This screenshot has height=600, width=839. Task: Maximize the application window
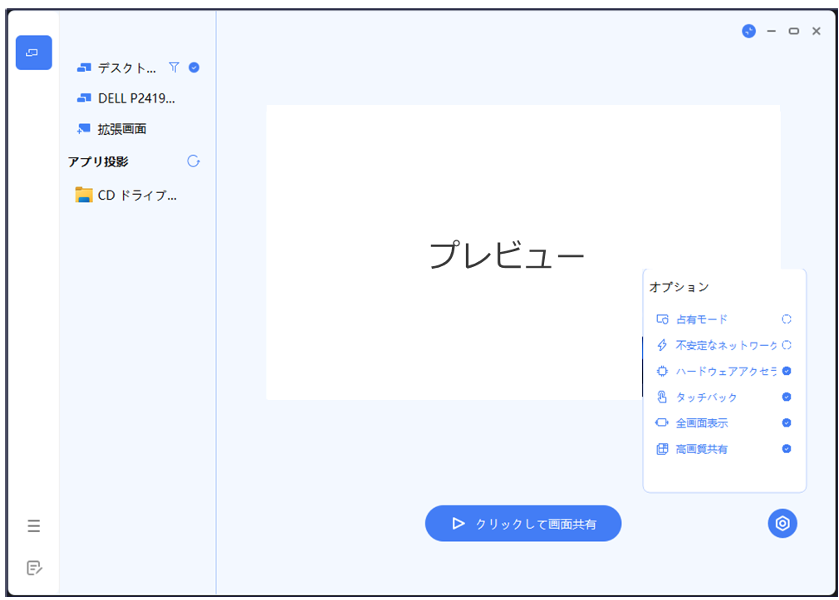[794, 31]
